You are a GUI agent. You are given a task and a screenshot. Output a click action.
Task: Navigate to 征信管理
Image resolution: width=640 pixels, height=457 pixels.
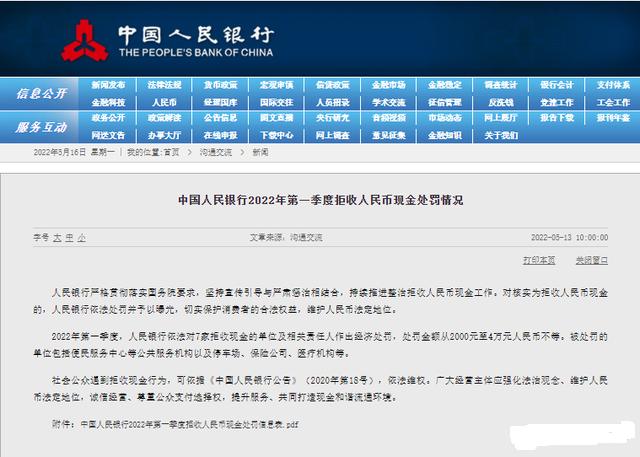[445, 102]
